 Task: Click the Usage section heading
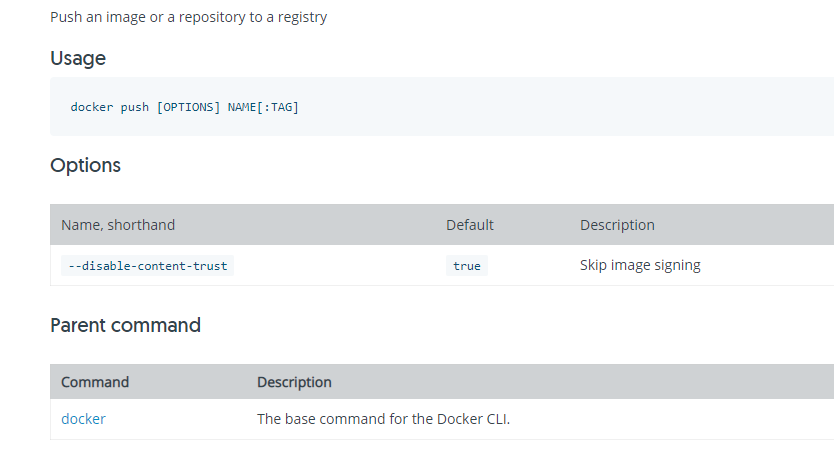click(78, 58)
